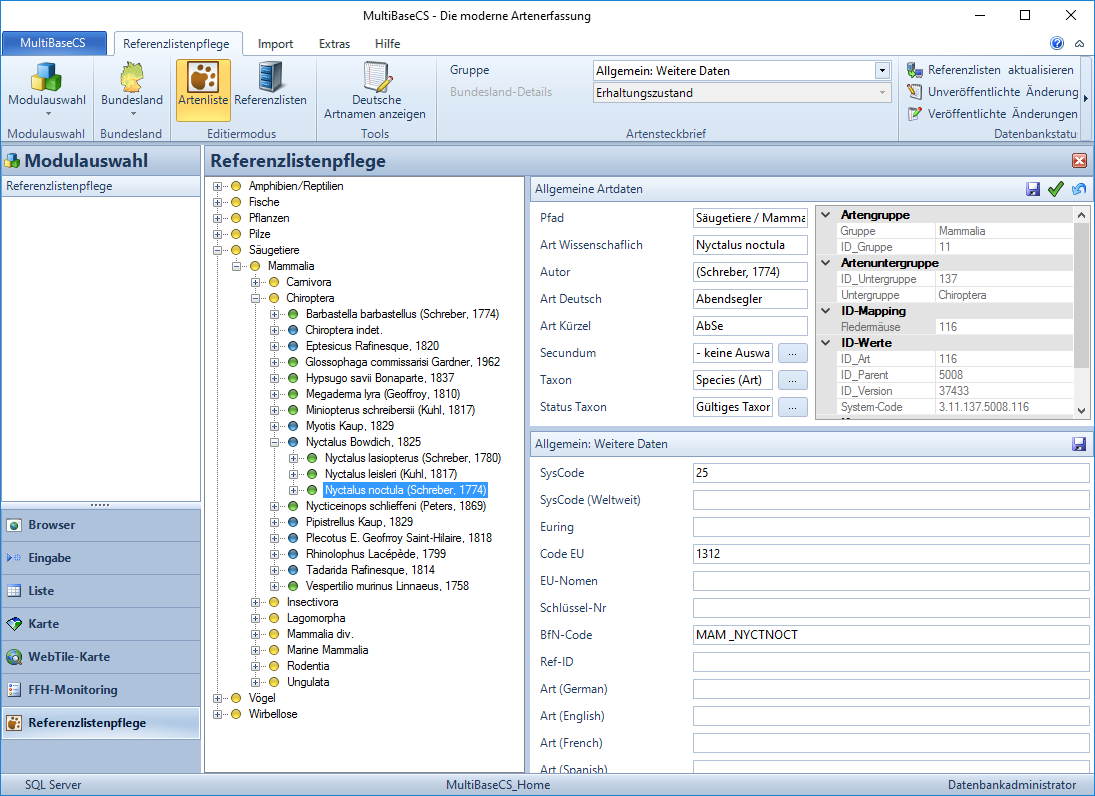This screenshot has width=1095, height=796.
Task: Open the Karte module
Action: click(101, 624)
